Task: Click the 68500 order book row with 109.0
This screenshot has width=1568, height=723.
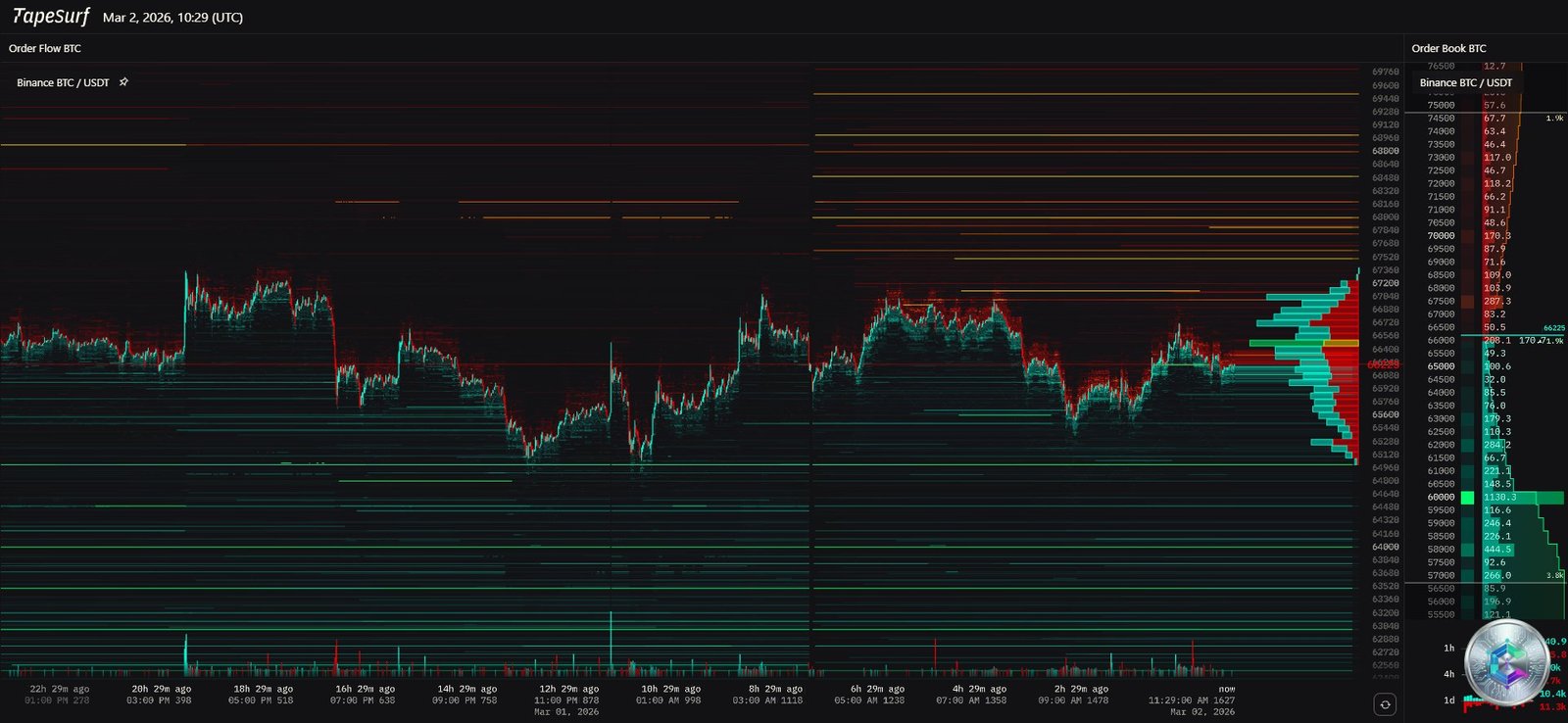Action: 1485,275
